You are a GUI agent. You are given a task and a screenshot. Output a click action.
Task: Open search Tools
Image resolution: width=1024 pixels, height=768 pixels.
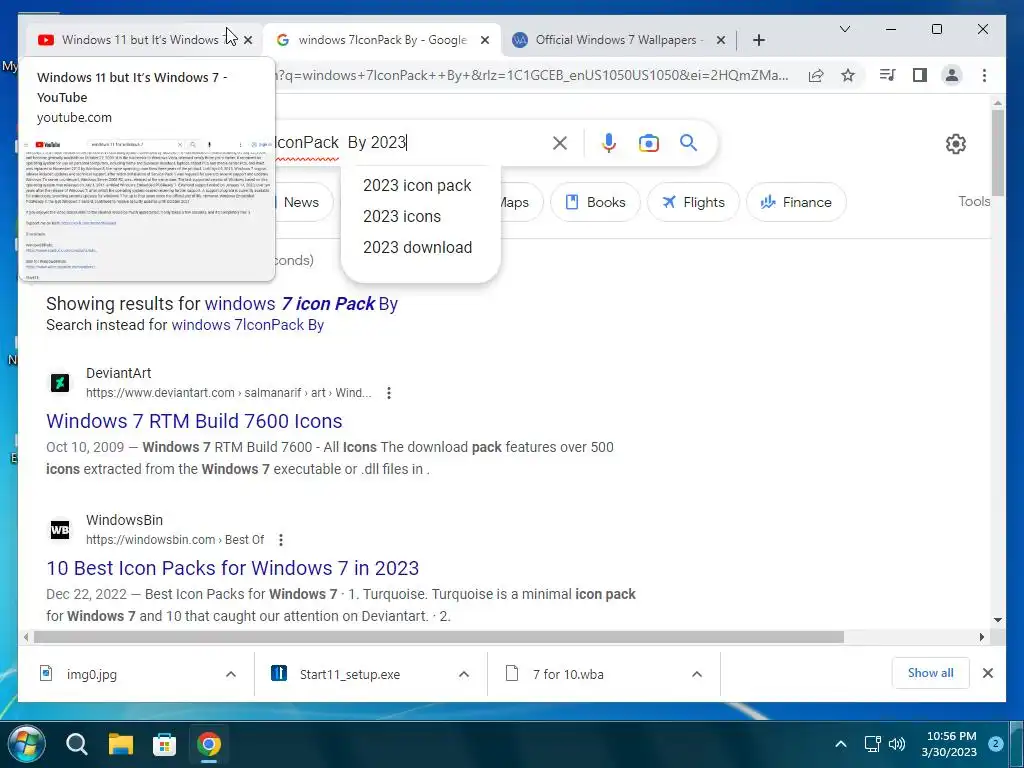click(x=974, y=201)
